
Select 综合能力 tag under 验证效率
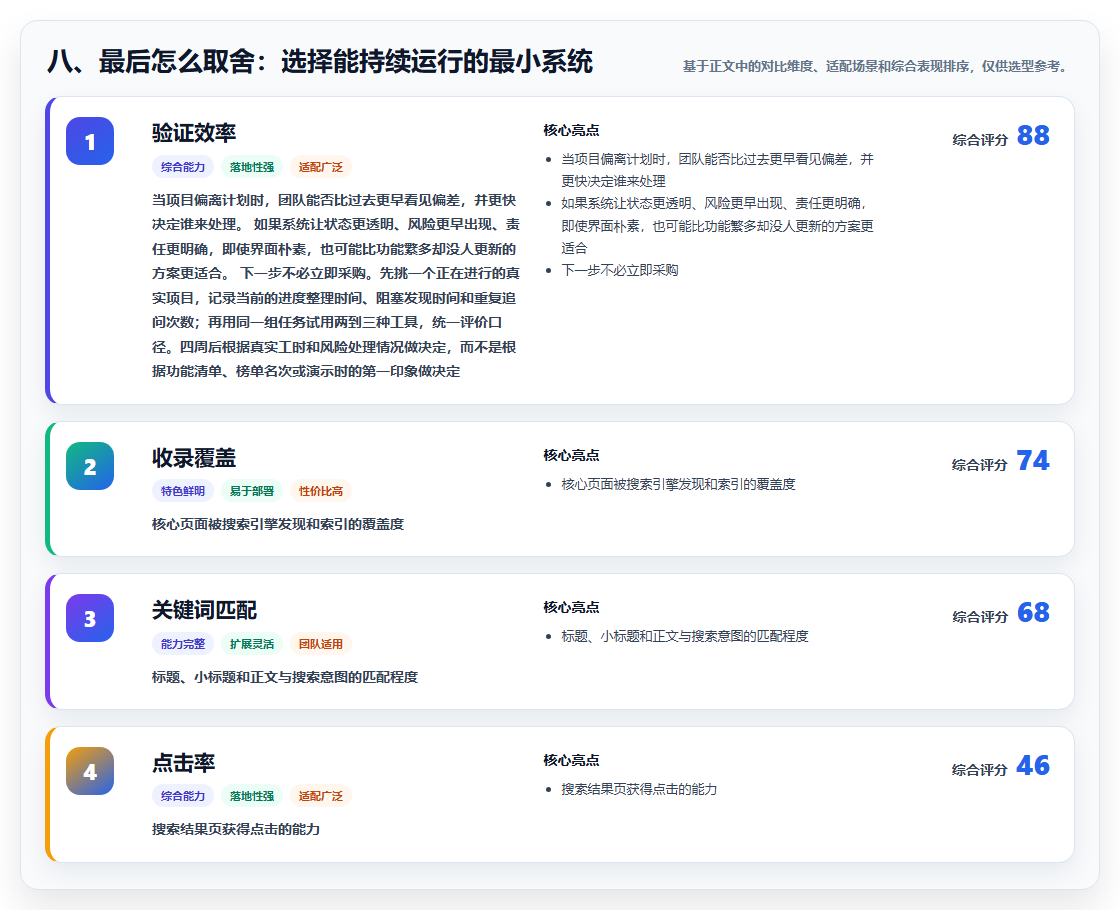pyautogui.click(x=183, y=166)
